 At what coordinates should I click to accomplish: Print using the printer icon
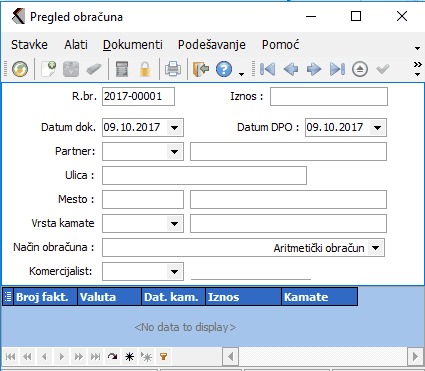click(173, 69)
